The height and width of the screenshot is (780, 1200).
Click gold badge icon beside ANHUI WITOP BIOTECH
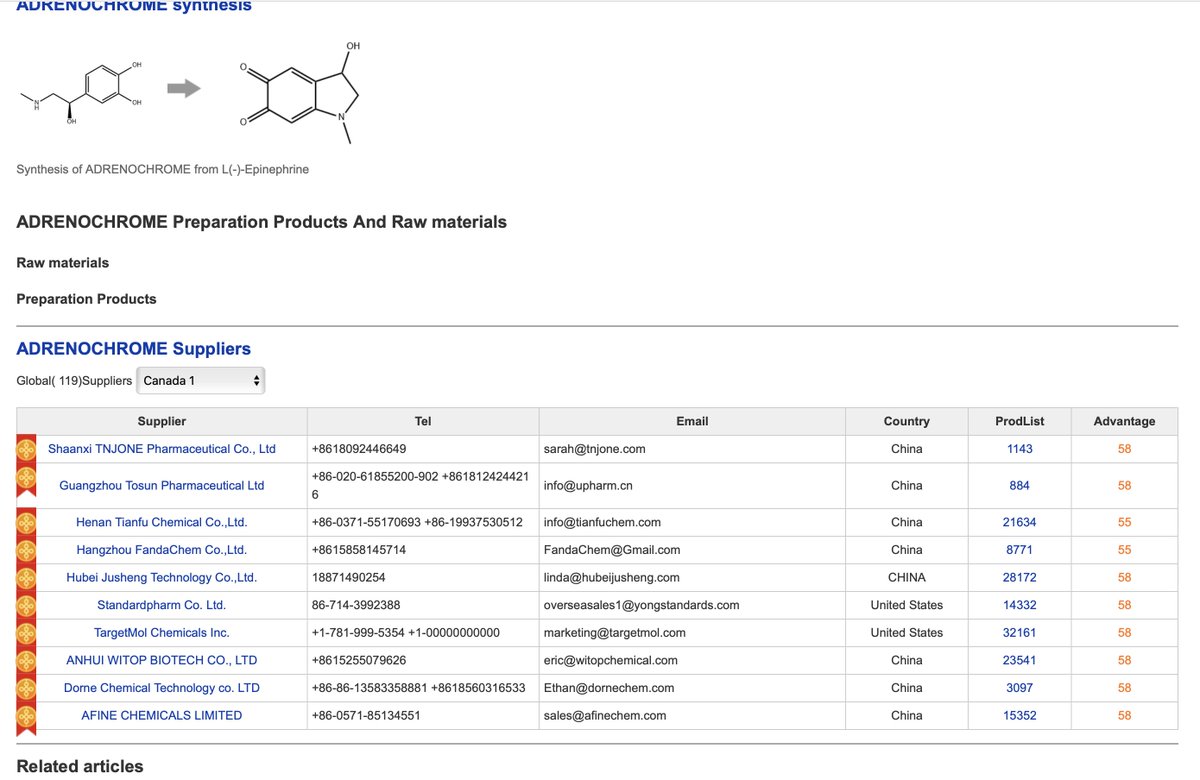(26, 660)
